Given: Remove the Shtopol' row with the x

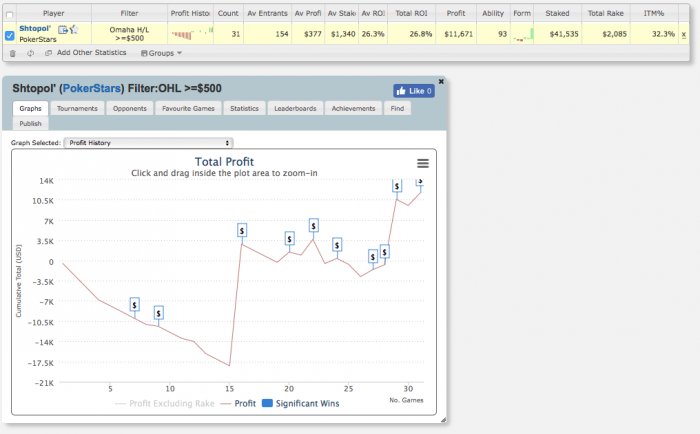Looking at the screenshot, I should 683,34.
